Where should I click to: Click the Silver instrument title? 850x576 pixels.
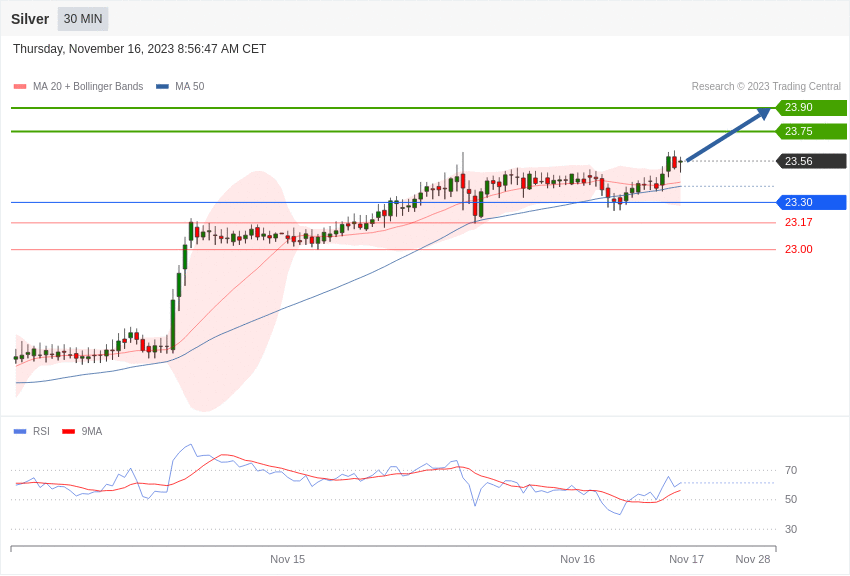coord(30,19)
